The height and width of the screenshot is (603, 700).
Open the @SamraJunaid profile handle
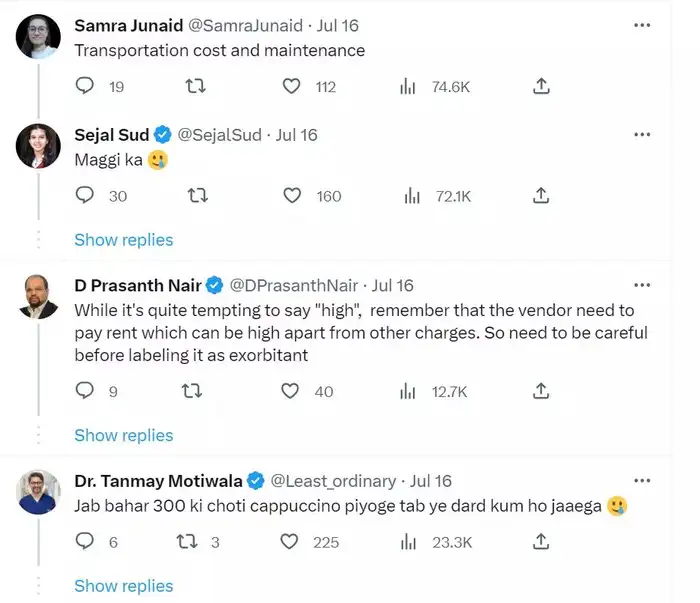[x=245, y=25]
